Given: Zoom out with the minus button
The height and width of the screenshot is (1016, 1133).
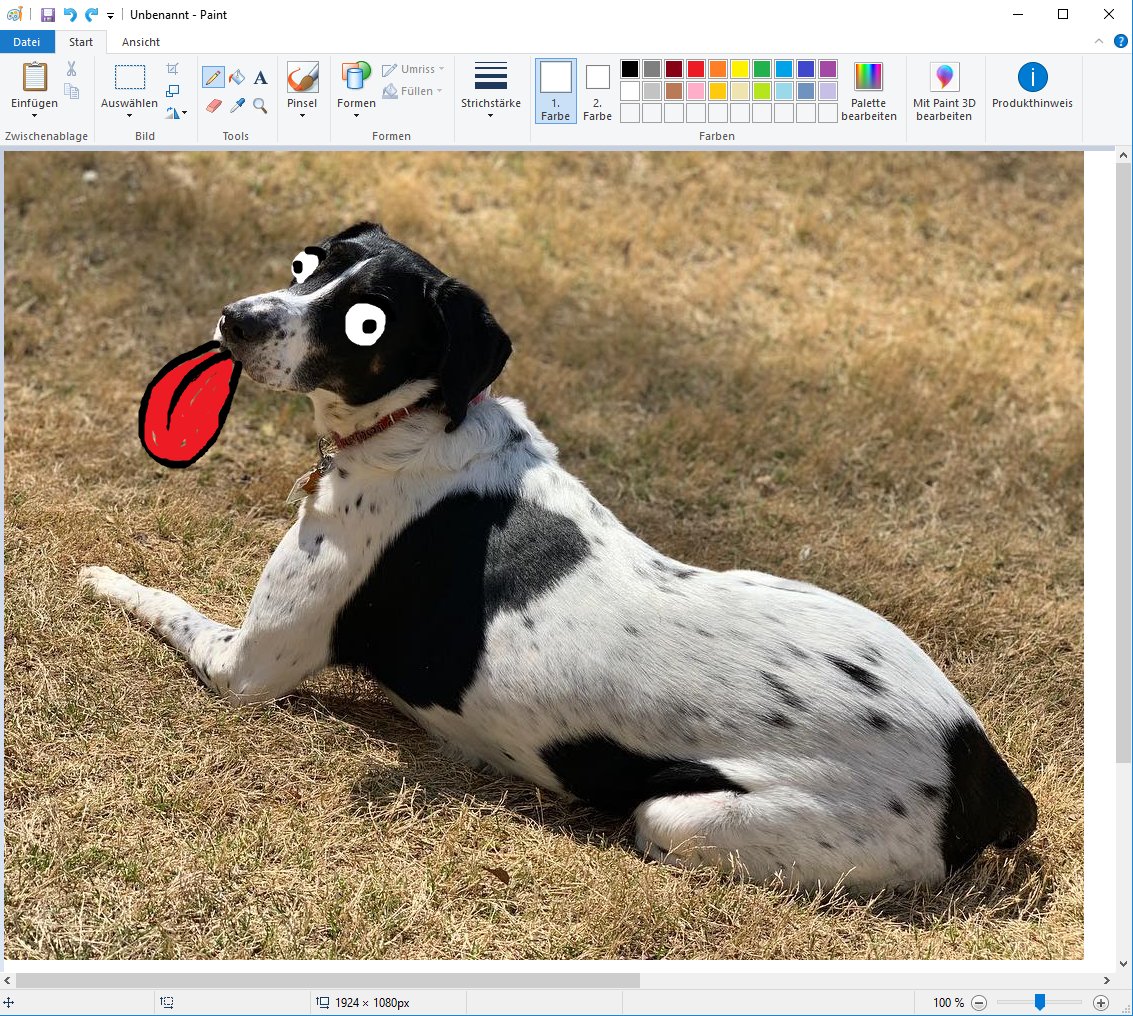Looking at the screenshot, I should tap(979, 1002).
